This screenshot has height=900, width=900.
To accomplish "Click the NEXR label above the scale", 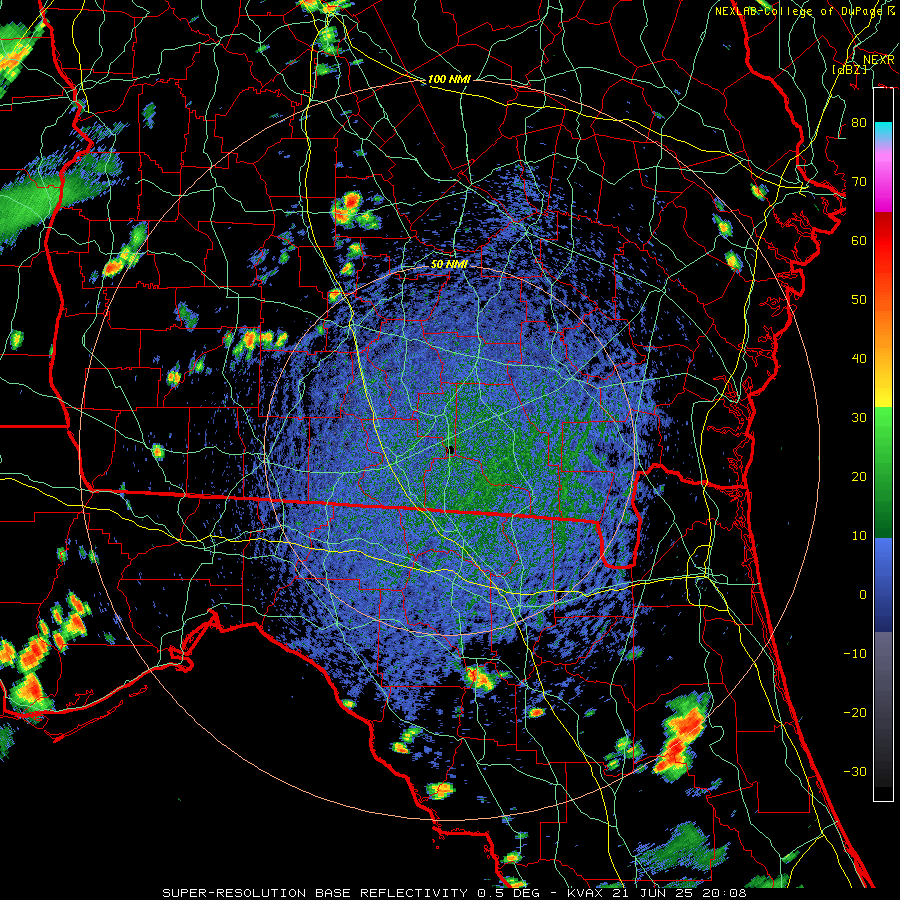I will pyautogui.click(x=879, y=60).
